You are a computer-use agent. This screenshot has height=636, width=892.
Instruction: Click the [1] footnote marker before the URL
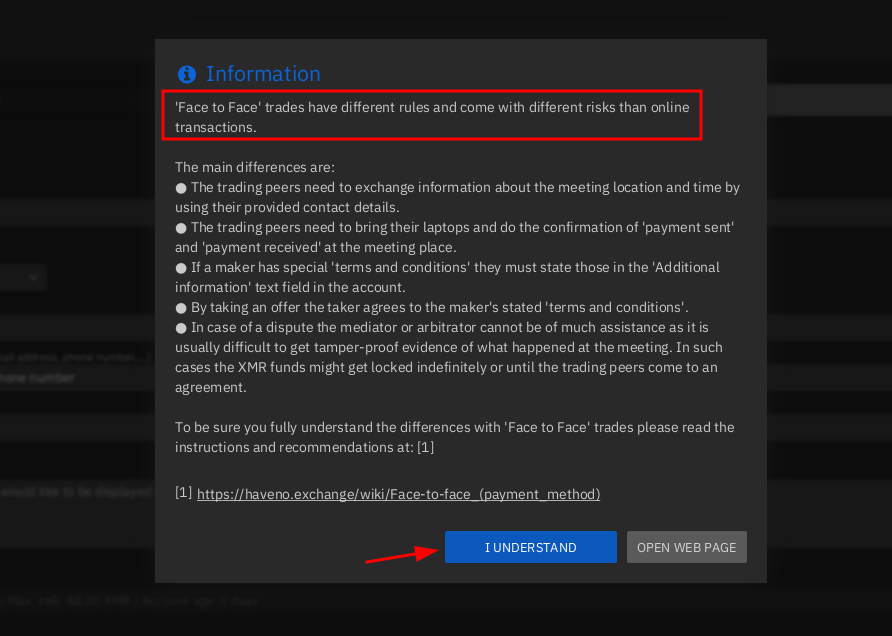pyautogui.click(x=183, y=493)
